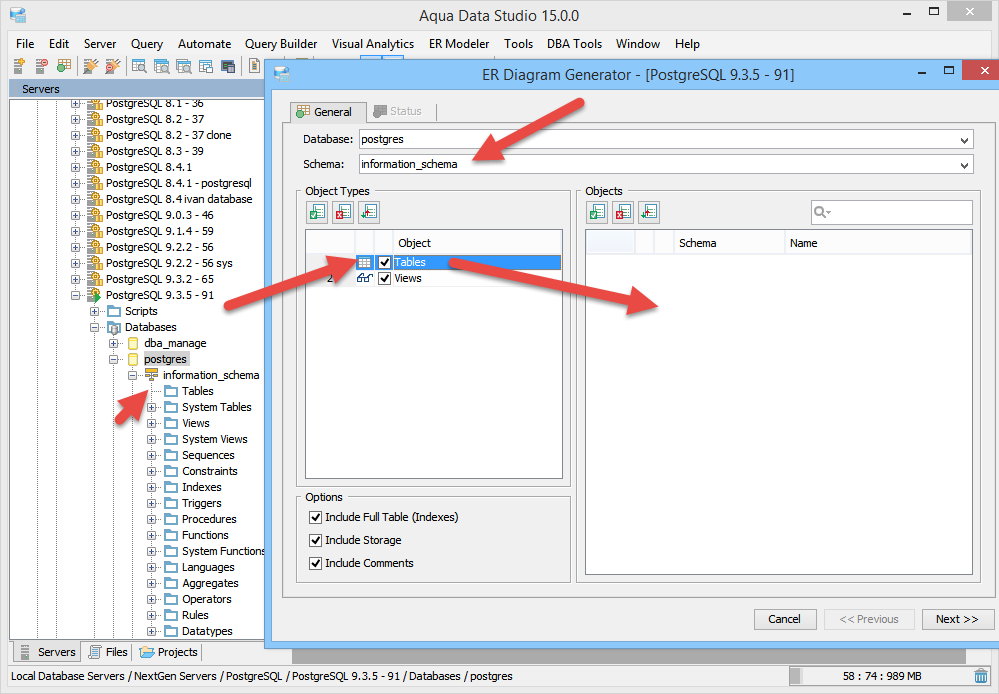Click the memory usage indicator
The width and height of the screenshot is (999, 694).
tap(881, 676)
